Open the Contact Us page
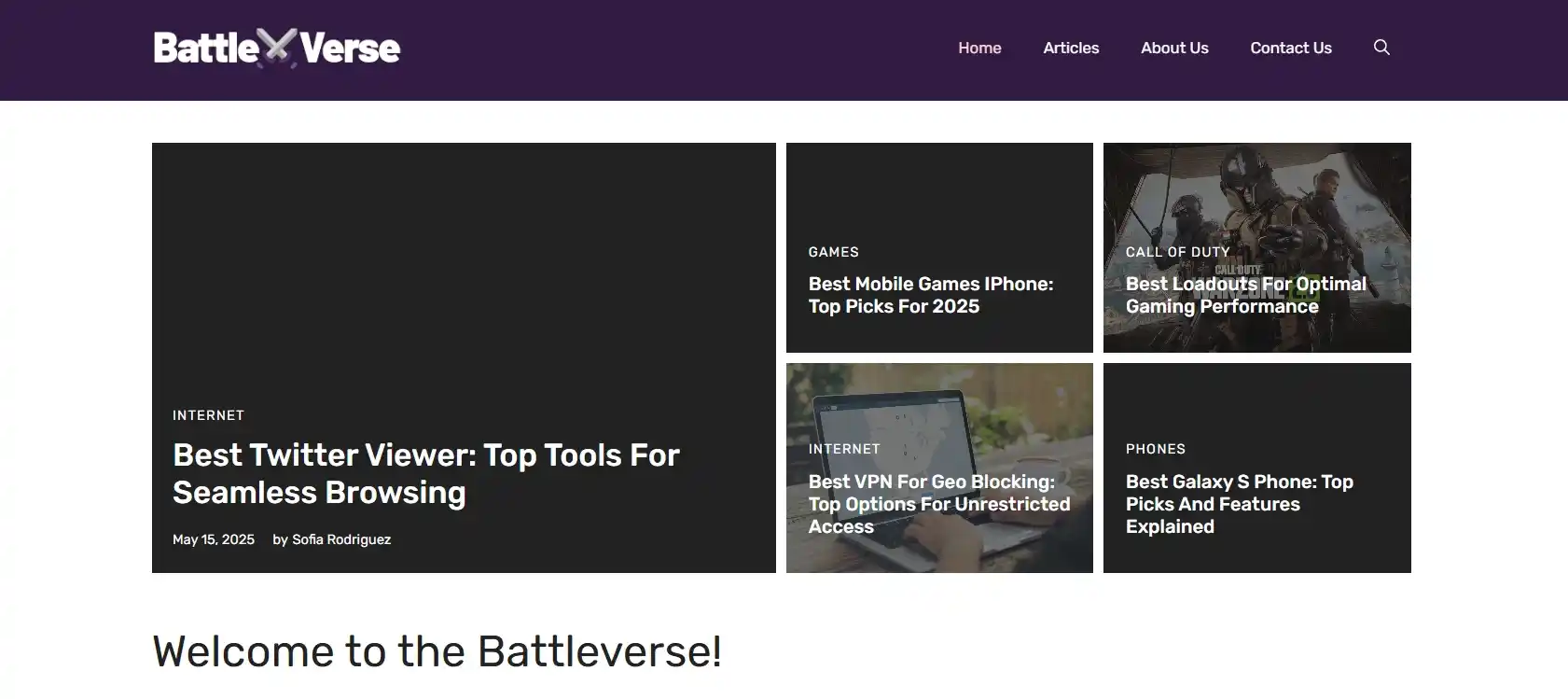The image size is (1568, 699). click(1291, 48)
